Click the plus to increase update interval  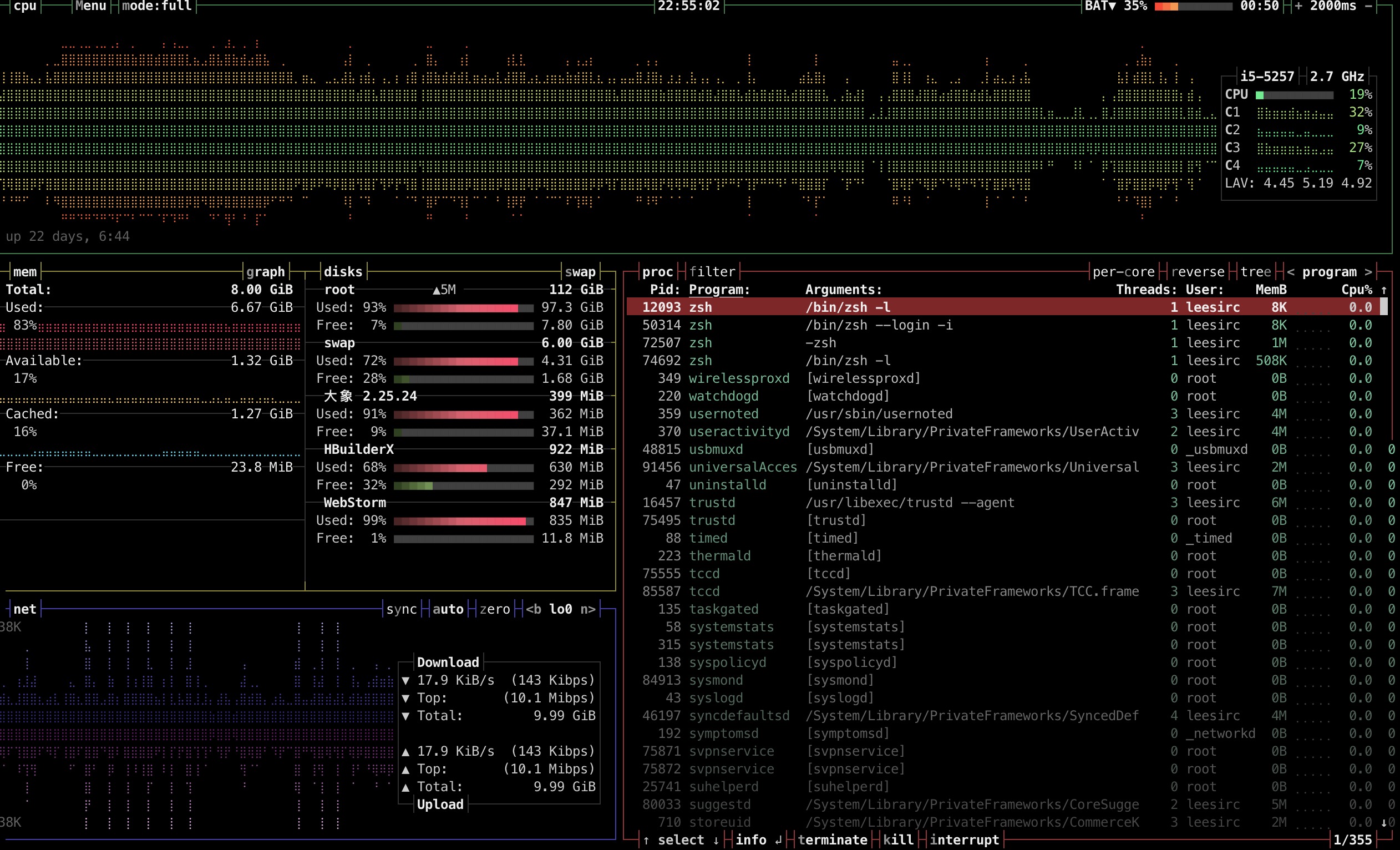(x=1298, y=6)
